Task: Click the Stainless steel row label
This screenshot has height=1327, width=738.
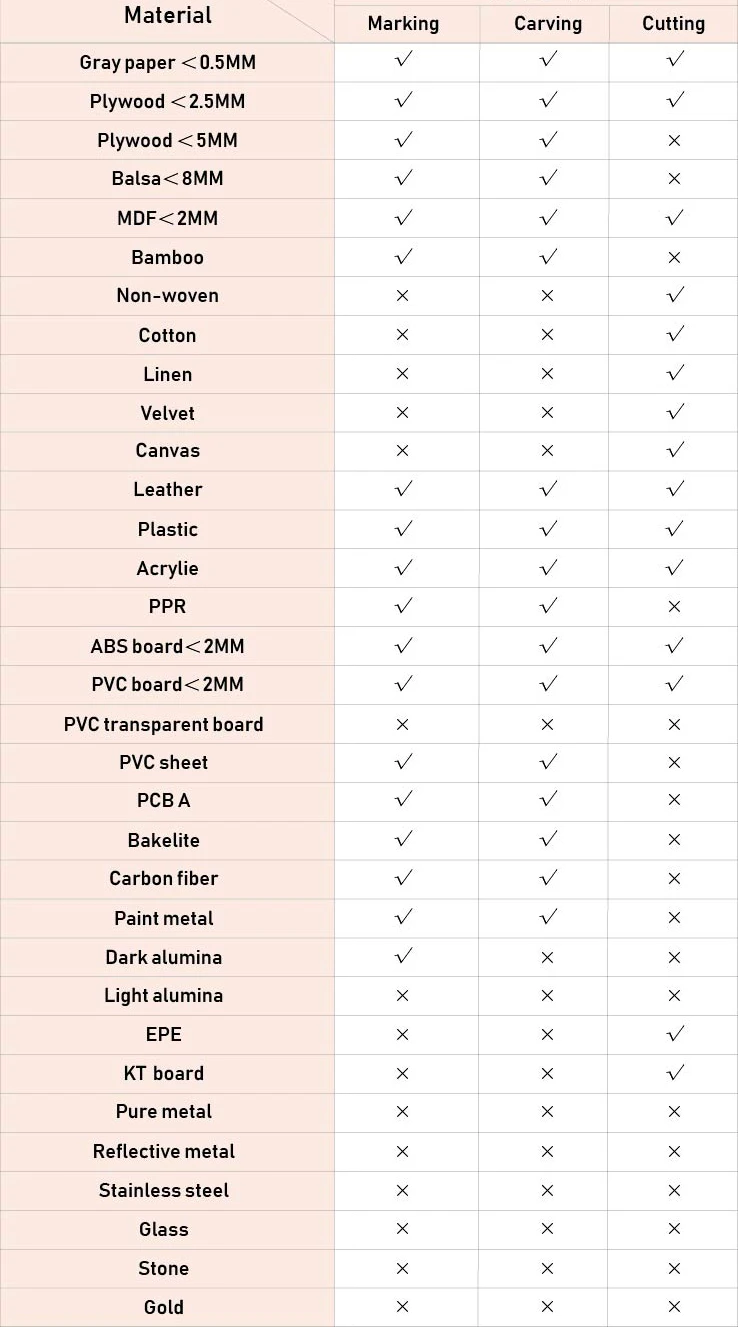Action: point(164,1190)
